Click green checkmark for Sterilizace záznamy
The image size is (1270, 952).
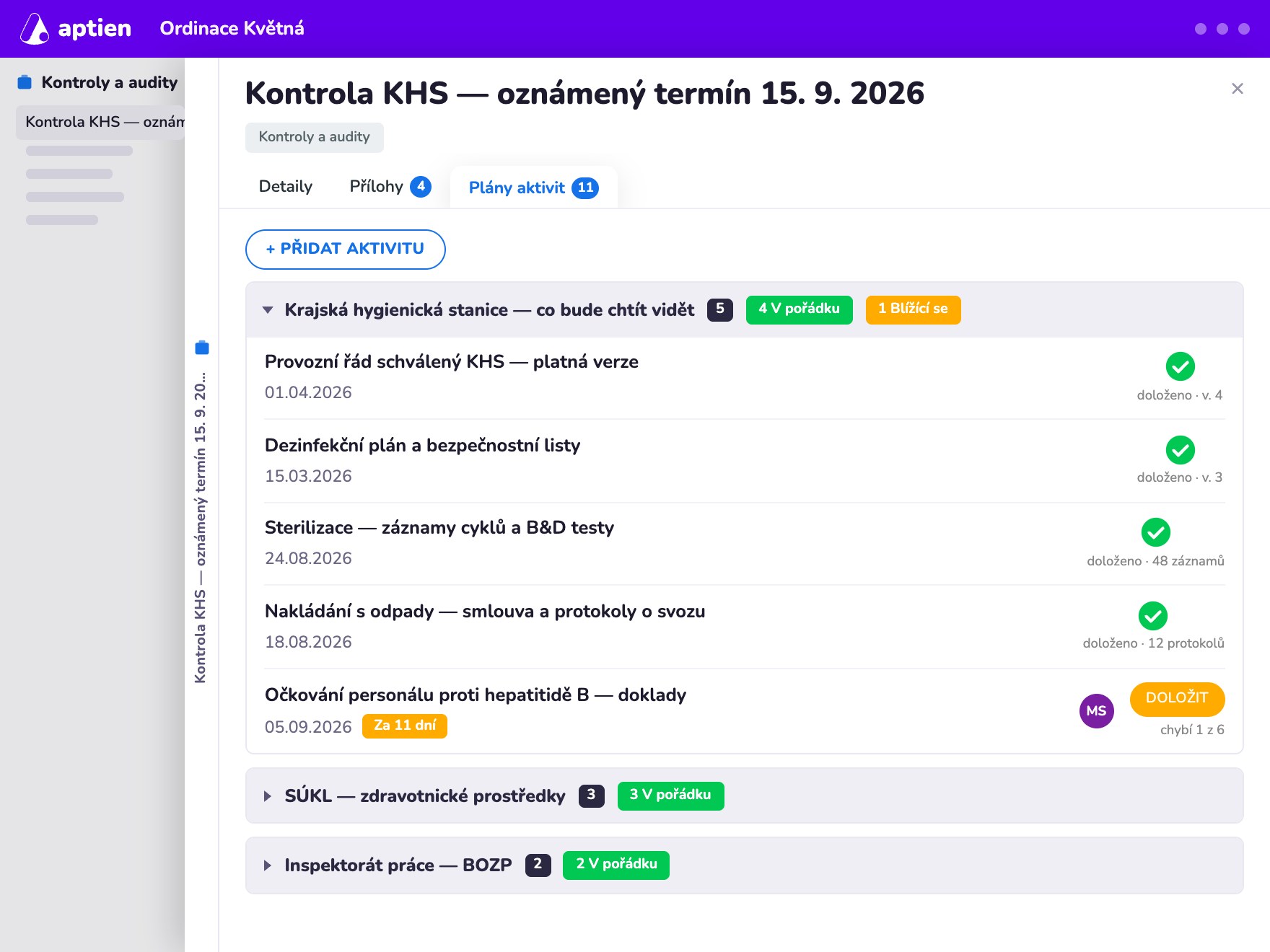point(1155,532)
